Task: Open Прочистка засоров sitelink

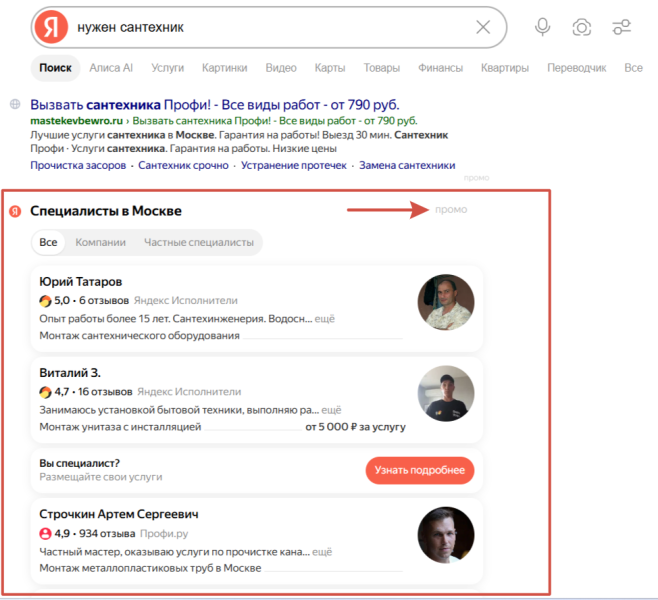Action: (x=78, y=165)
